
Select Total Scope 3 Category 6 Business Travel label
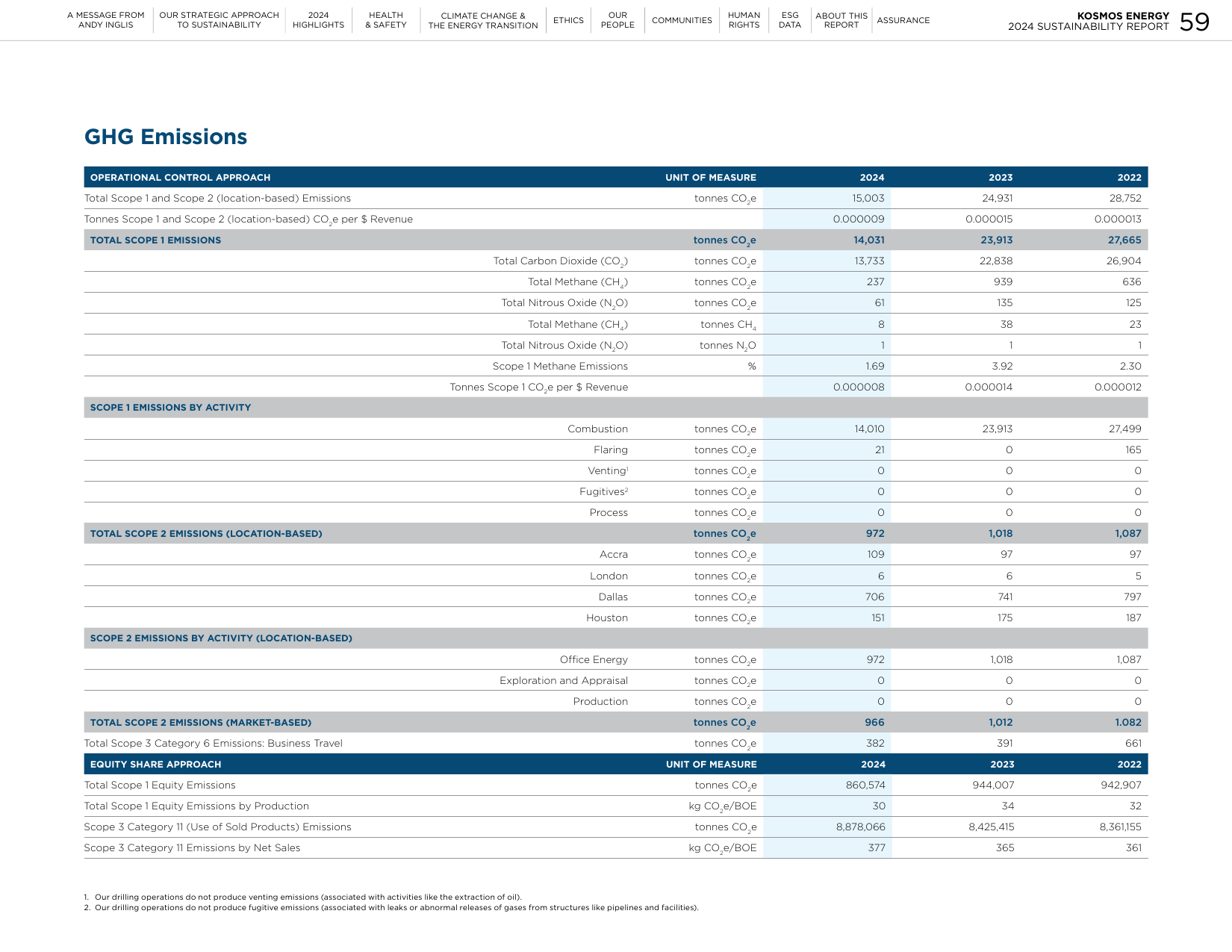click(214, 744)
